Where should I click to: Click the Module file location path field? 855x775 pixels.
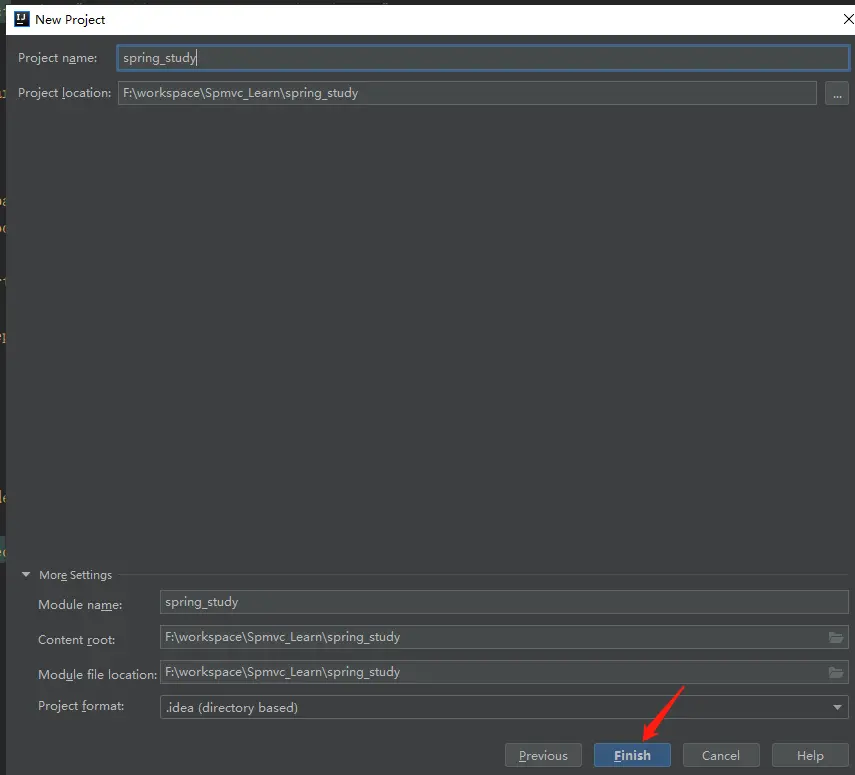(504, 672)
